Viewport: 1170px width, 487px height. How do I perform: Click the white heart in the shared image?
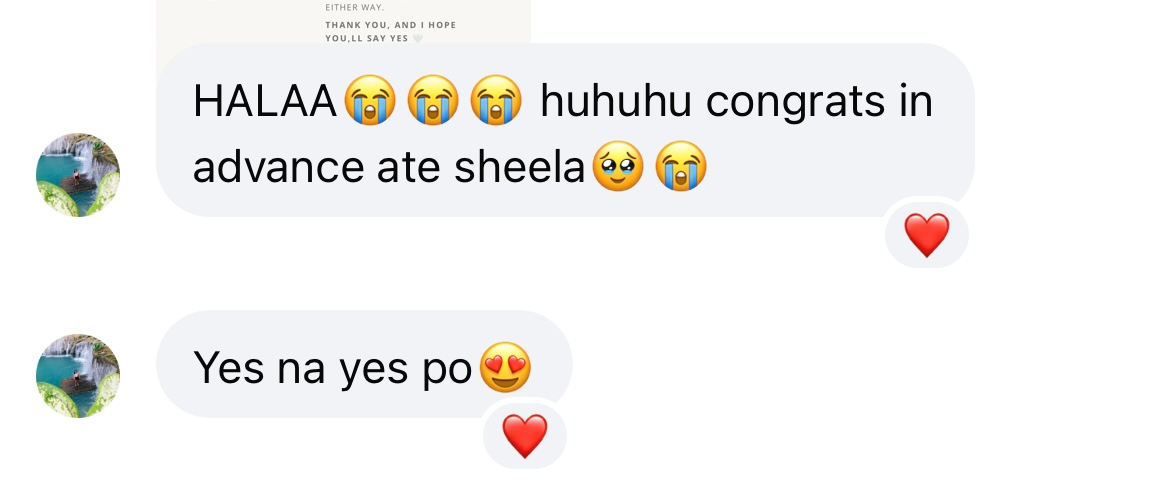[x=418, y=39]
